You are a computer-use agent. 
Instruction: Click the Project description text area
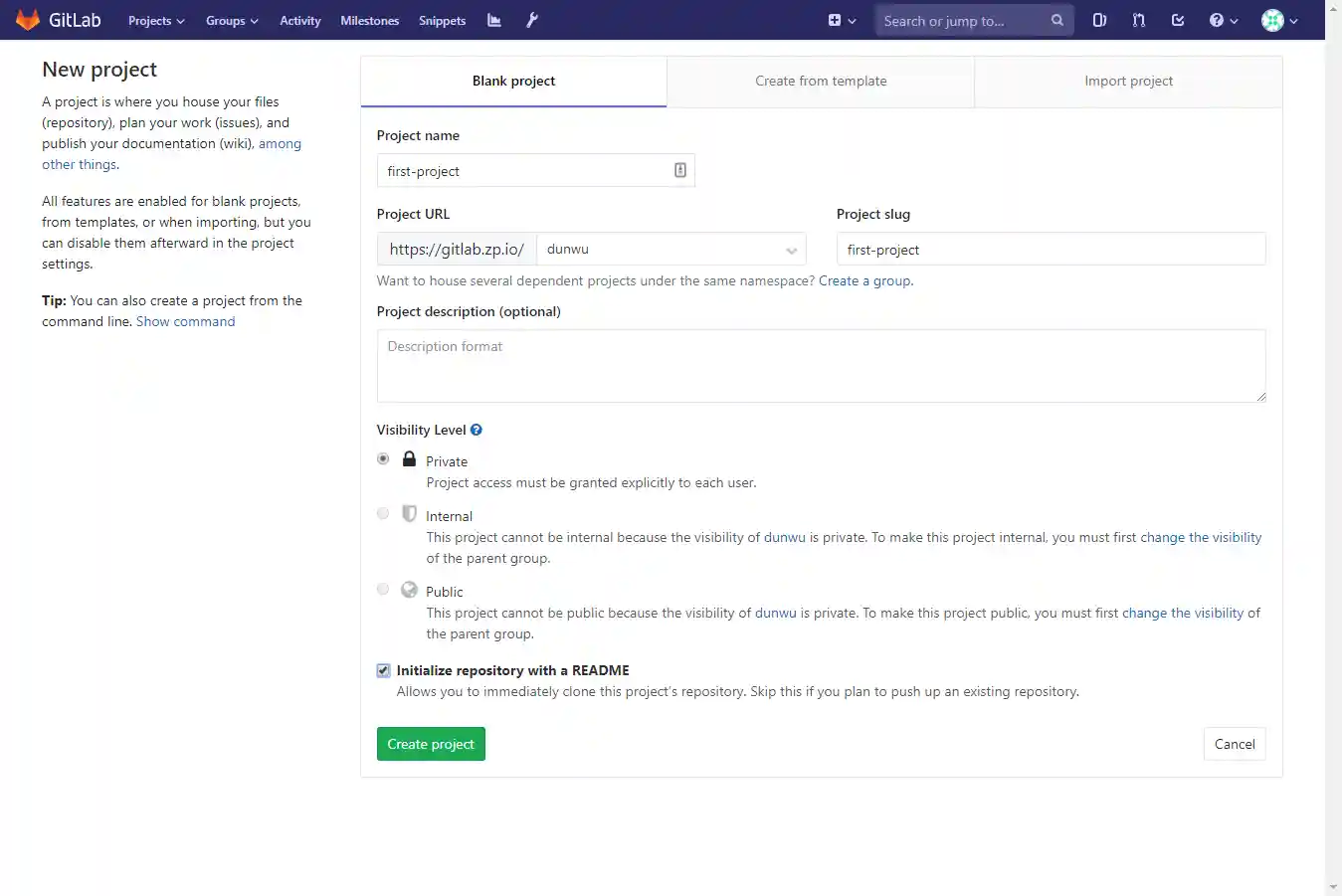coord(821,366)
